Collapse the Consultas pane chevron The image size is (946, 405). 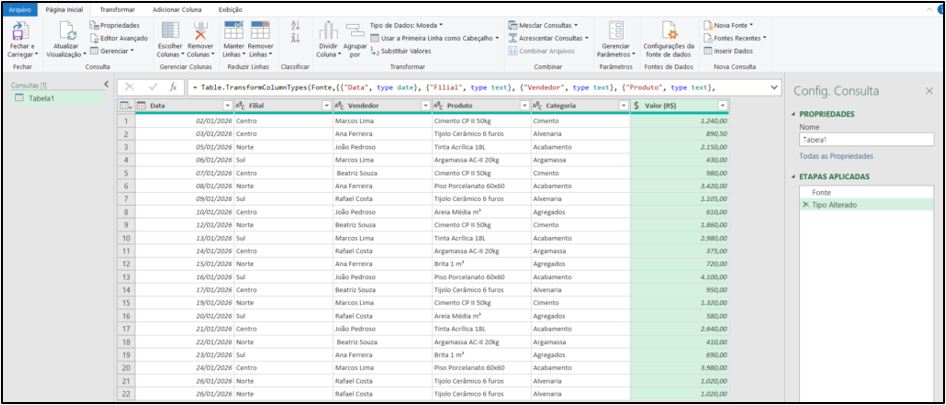106,85
